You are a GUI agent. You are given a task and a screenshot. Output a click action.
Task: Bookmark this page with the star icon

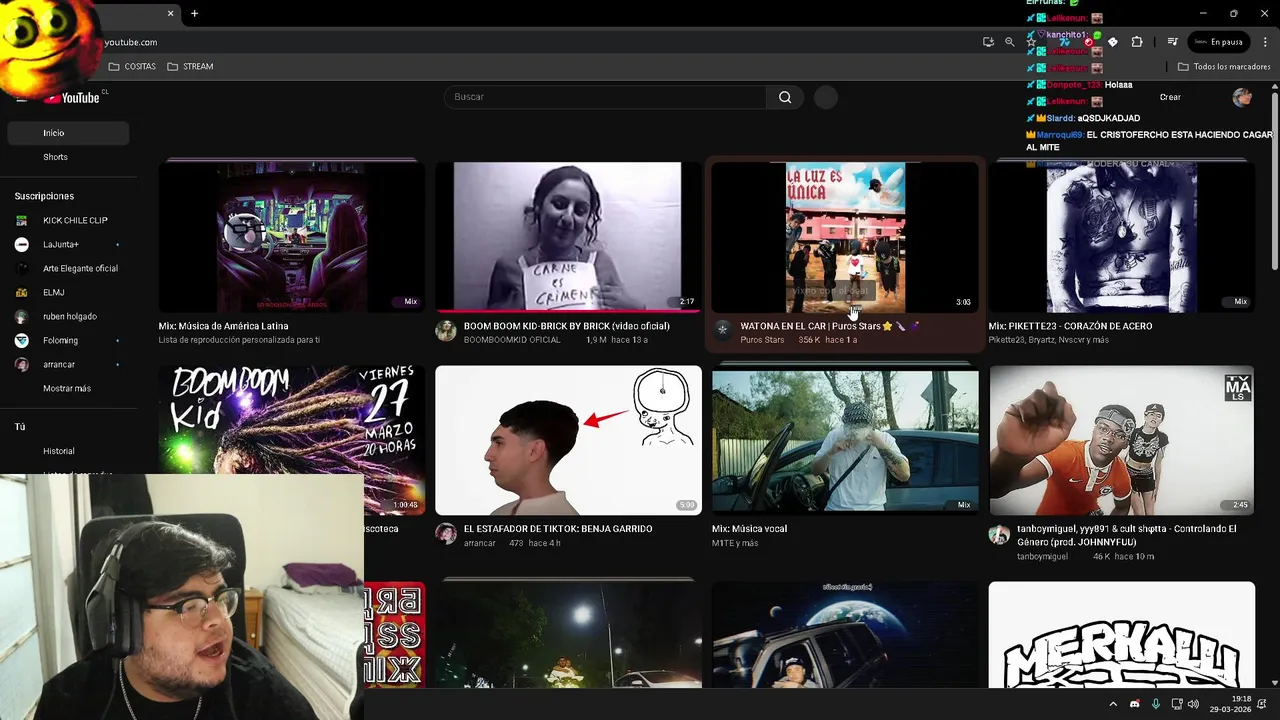click(1031, 42)
